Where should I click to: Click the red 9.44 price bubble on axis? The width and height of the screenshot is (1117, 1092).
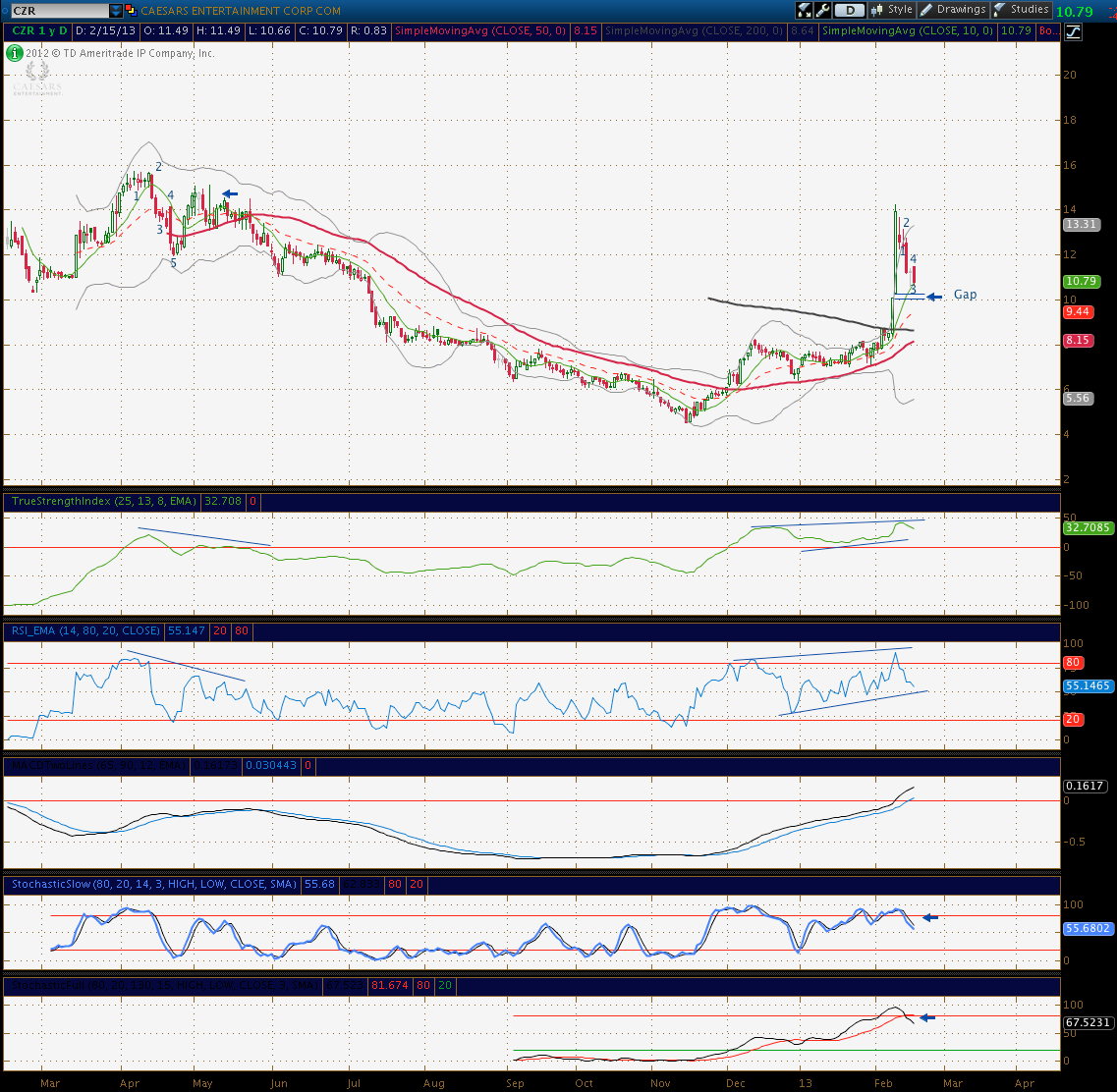(1078, 312)
